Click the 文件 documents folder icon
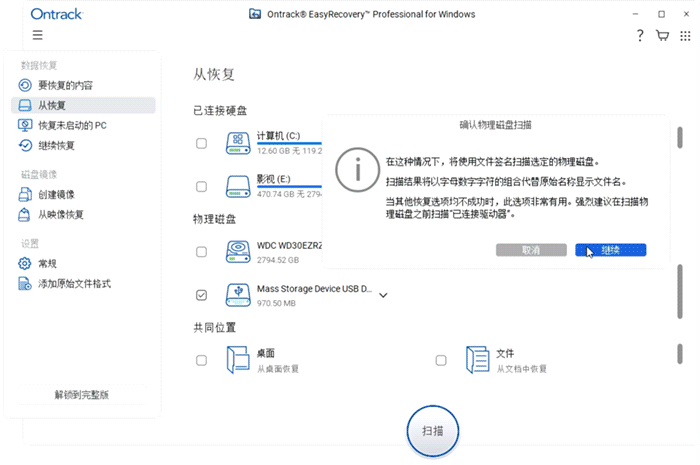The image size is (700, 465). 478,360
